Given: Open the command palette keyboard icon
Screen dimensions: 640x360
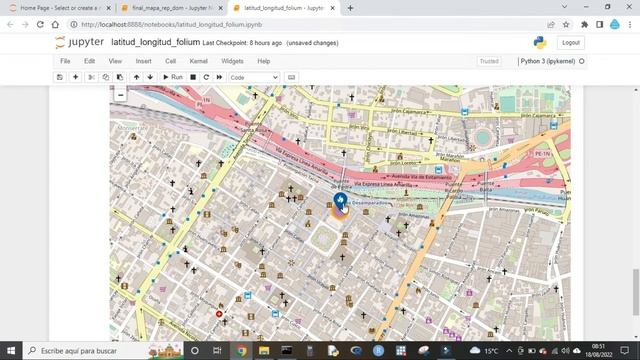Looking at the screenshot, I should pos(291,77).
